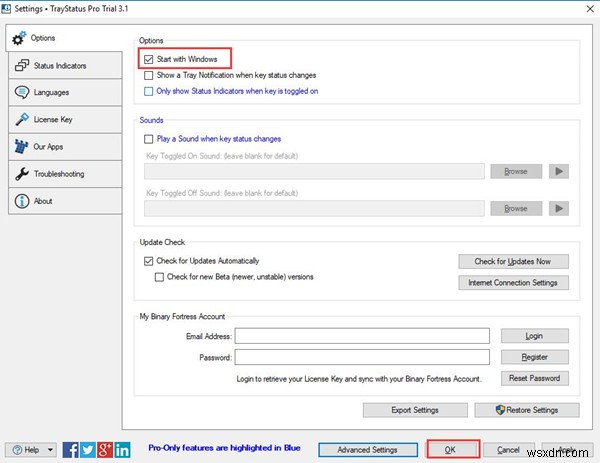The width and height of the screenshot is (600, 463).
Task: Click the LinkedIn icon
Action: [122, 450]
